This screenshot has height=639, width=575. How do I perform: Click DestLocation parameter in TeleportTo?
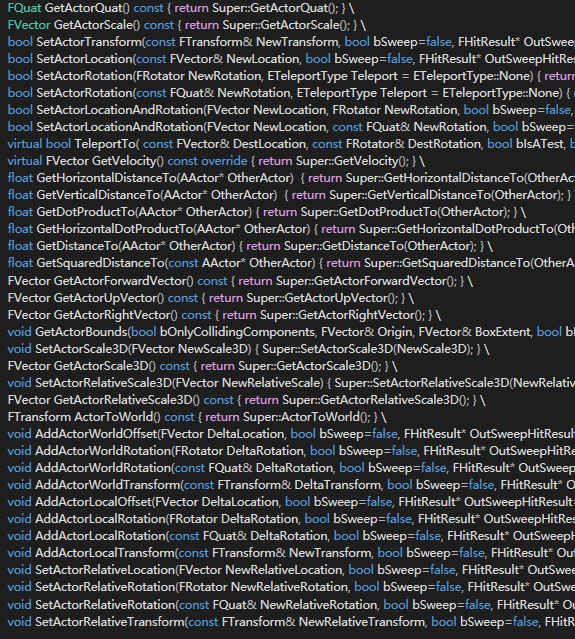tap(269, 144)
